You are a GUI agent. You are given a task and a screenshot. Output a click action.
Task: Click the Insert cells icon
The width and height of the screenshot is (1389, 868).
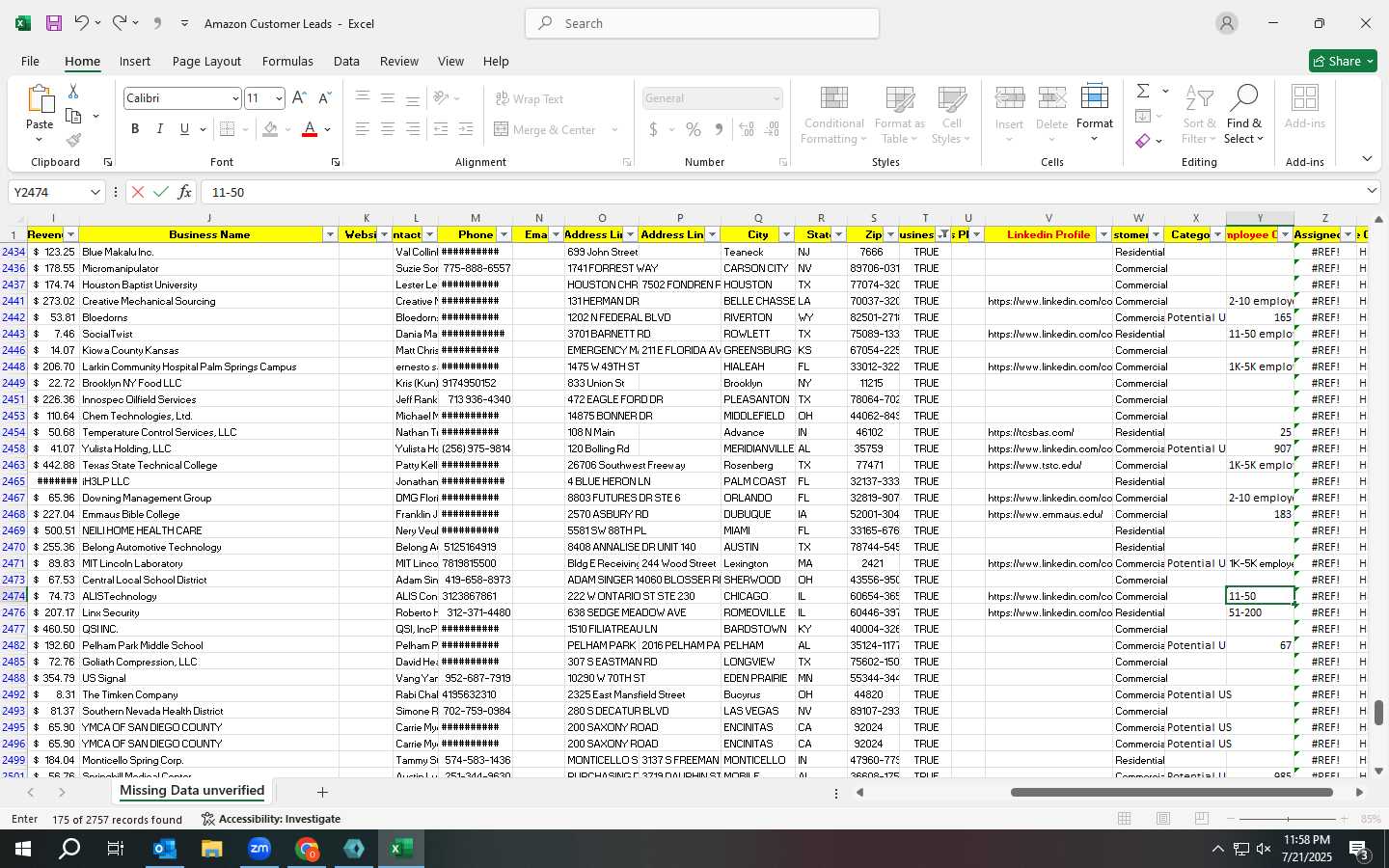(x=1009, y=99)
